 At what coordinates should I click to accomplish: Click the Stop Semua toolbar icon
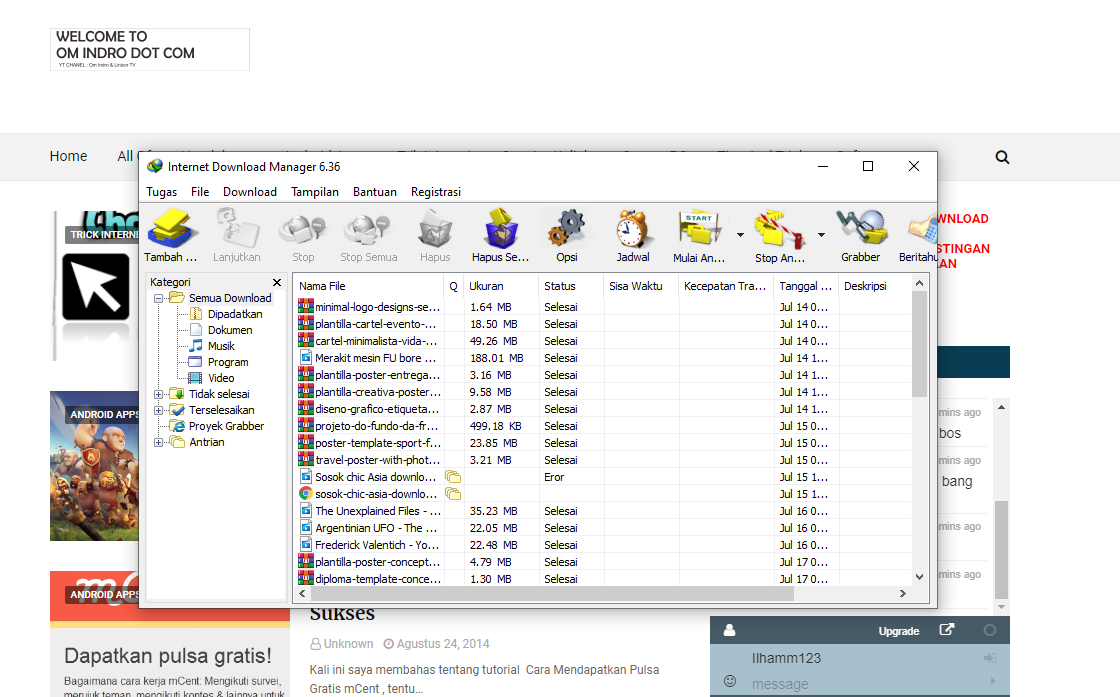coord(369,236)
